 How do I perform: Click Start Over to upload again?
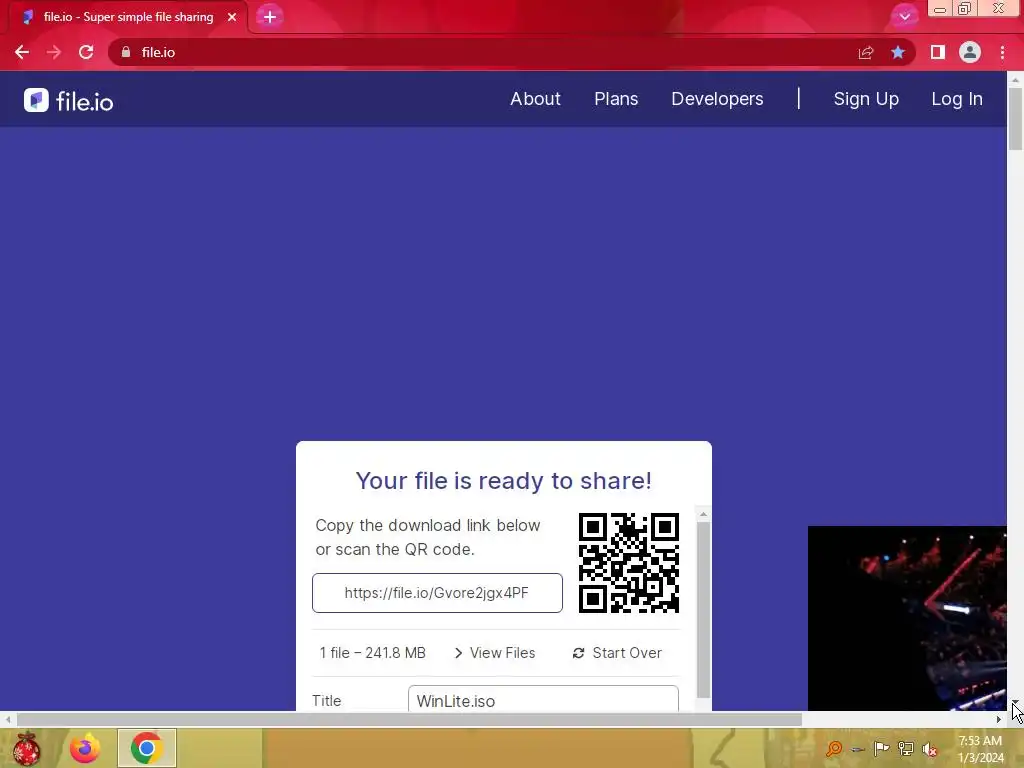(x=617, y=653)
